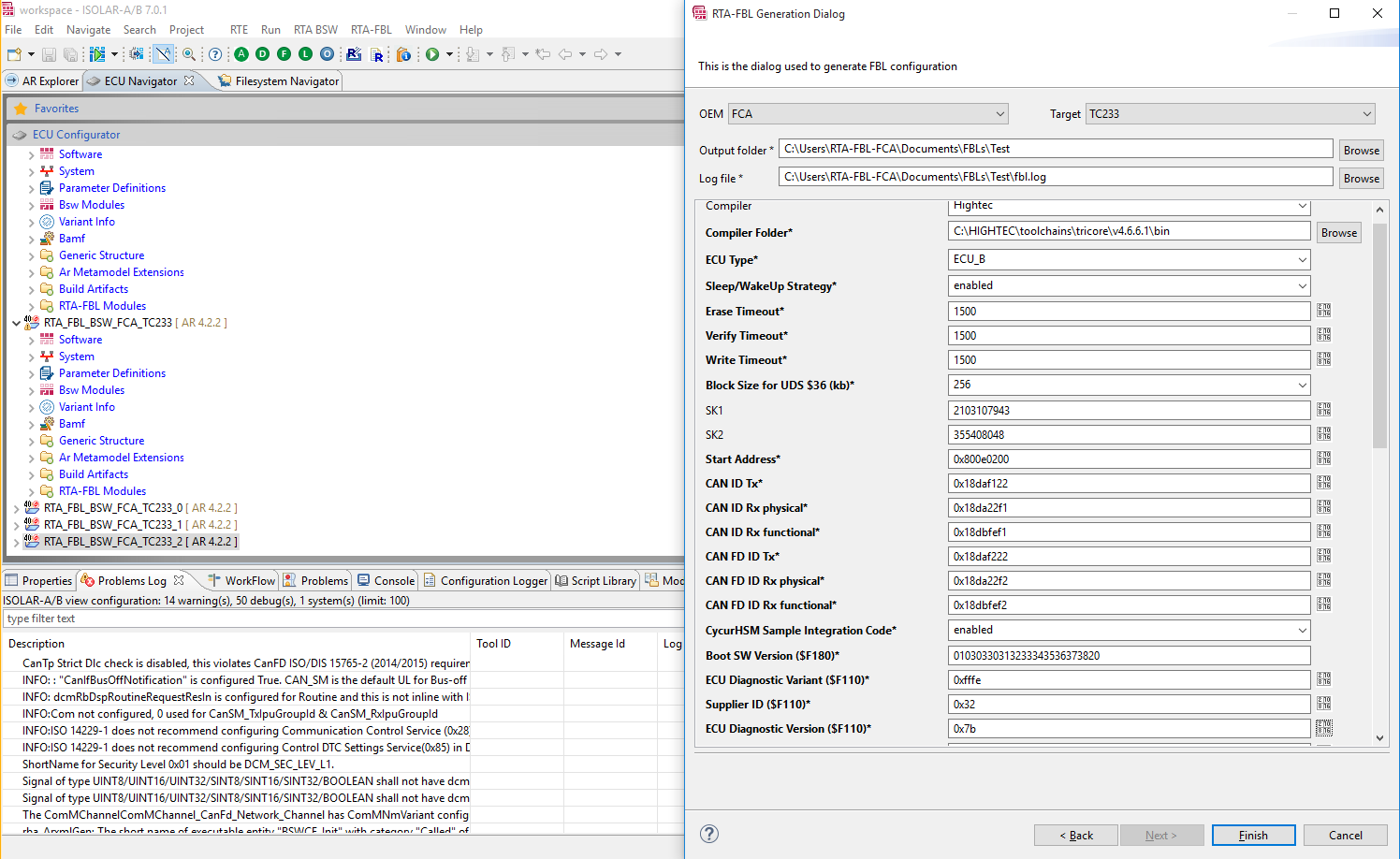Viewport: 1400px width, 859px height.
Task: Select RTA-FBL Modules under RTA_FBL_BSW_FCA_TC233
Action: [x=102, y=491]
